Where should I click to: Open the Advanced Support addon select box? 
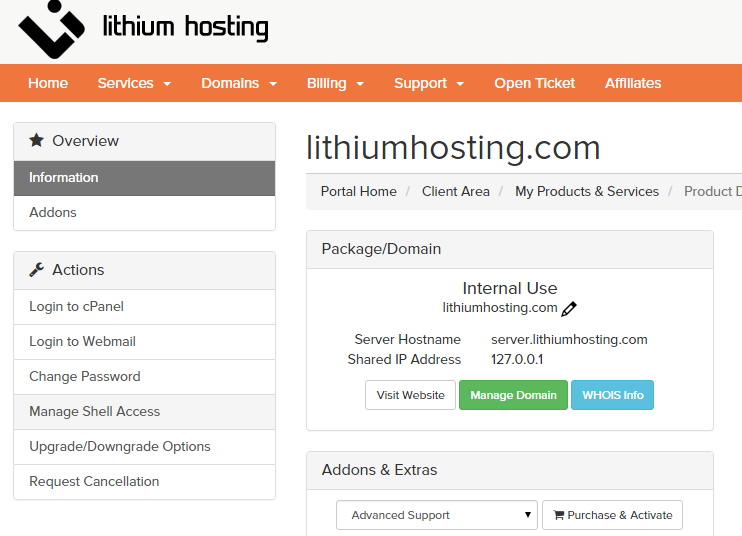click(x=437, y=515)
